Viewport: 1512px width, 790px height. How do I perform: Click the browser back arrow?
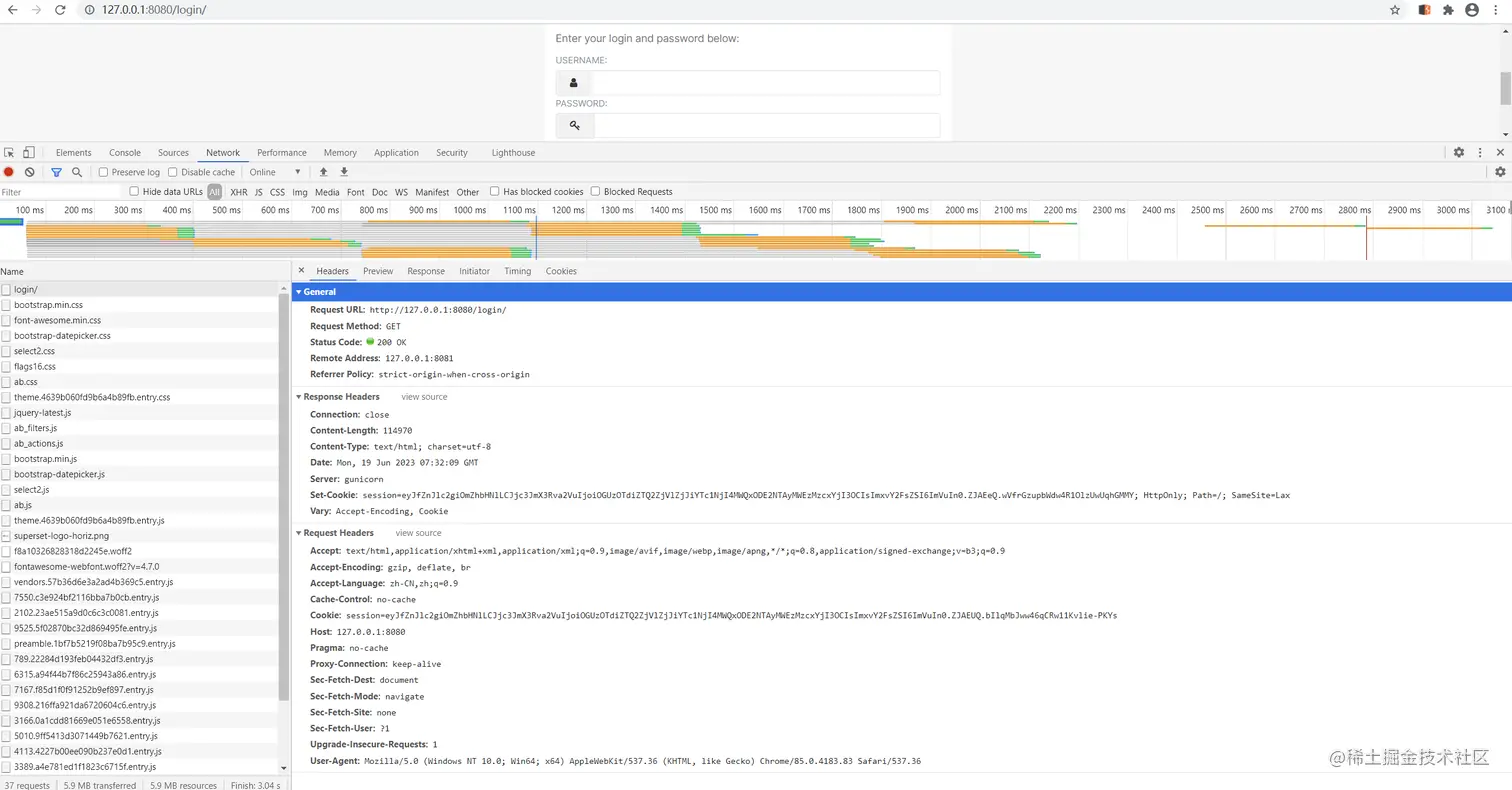[12, 9]
